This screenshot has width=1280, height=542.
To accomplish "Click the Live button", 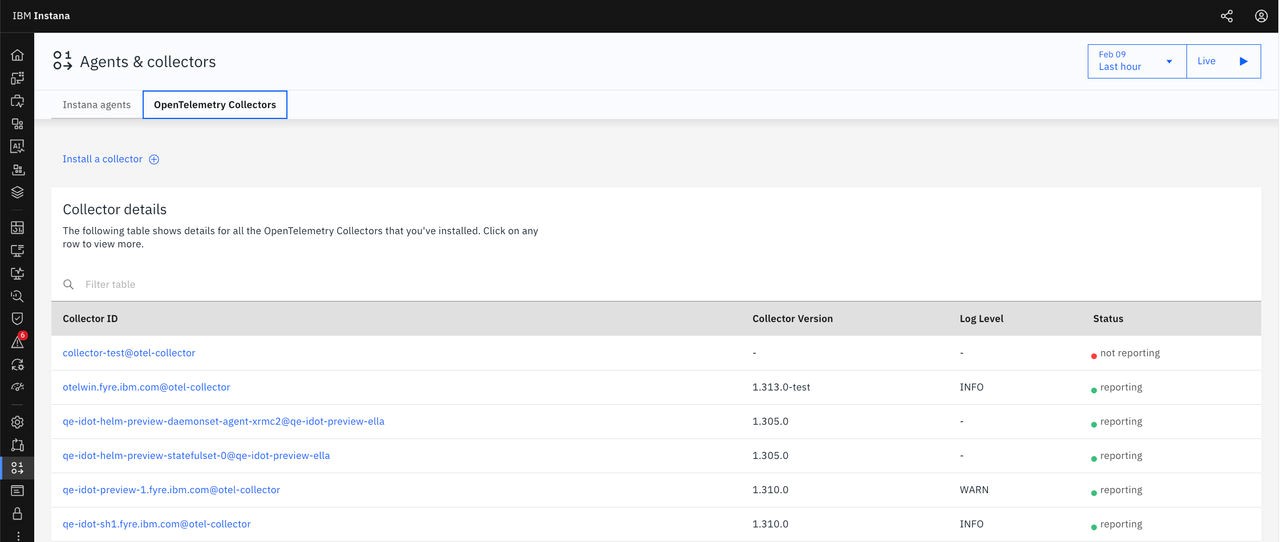I will [x=1224, y=61].
